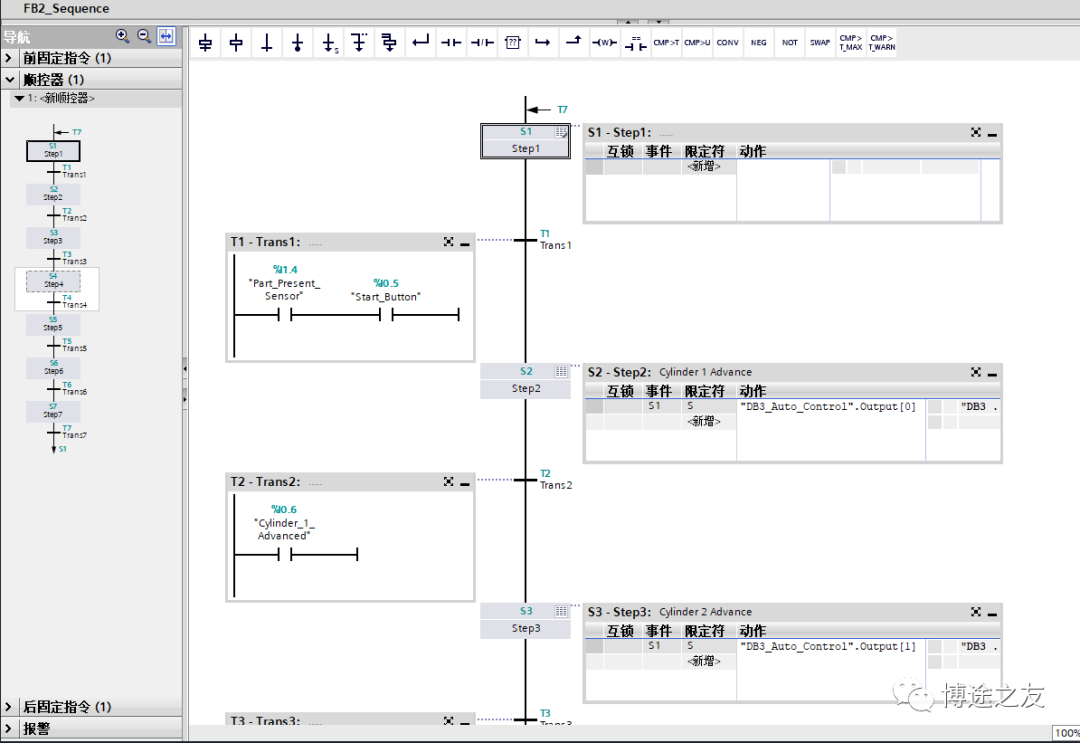Click step S1 Step1 box in editor

[x=526, y=140]
